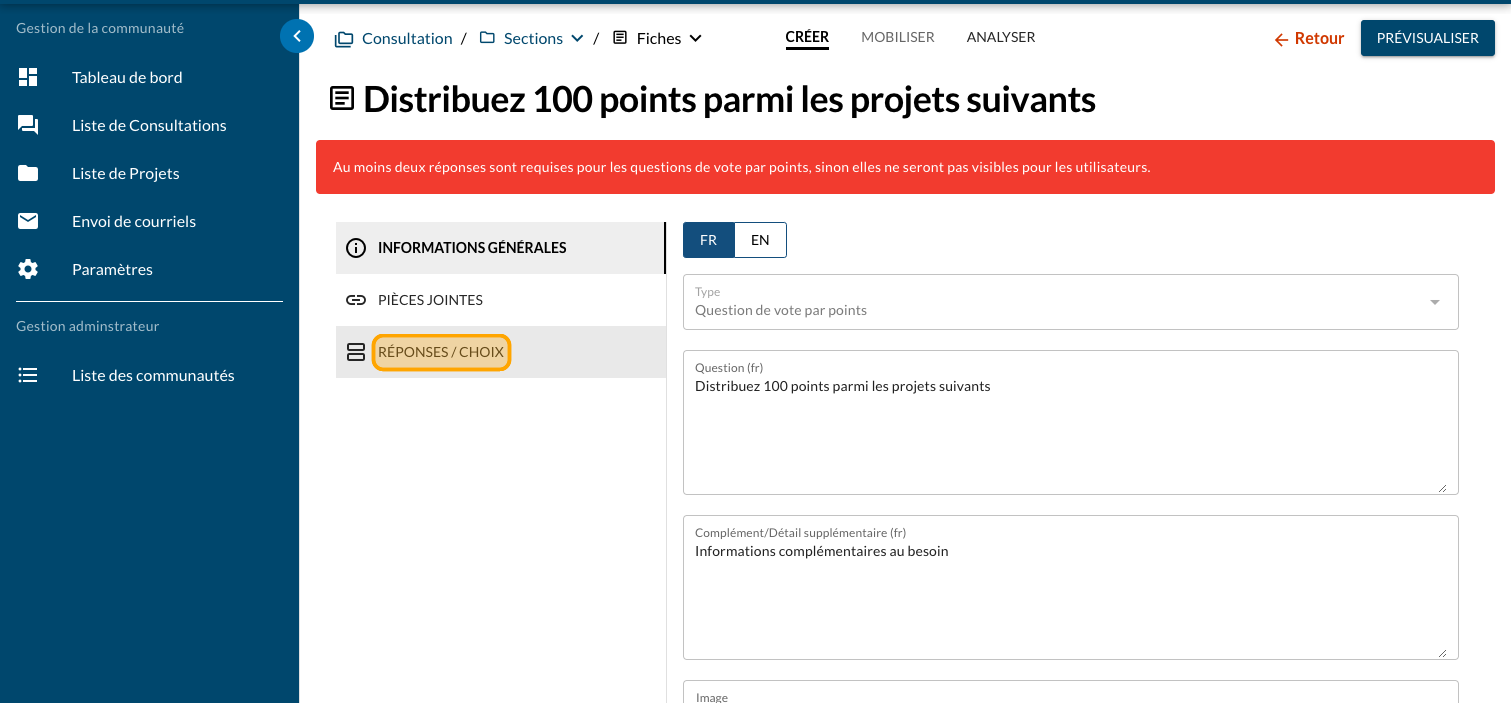Collapse the sidebar with the arrow button
This screenshot has height=703, width=1511.
pyautogui.click(x=297, y=36)
